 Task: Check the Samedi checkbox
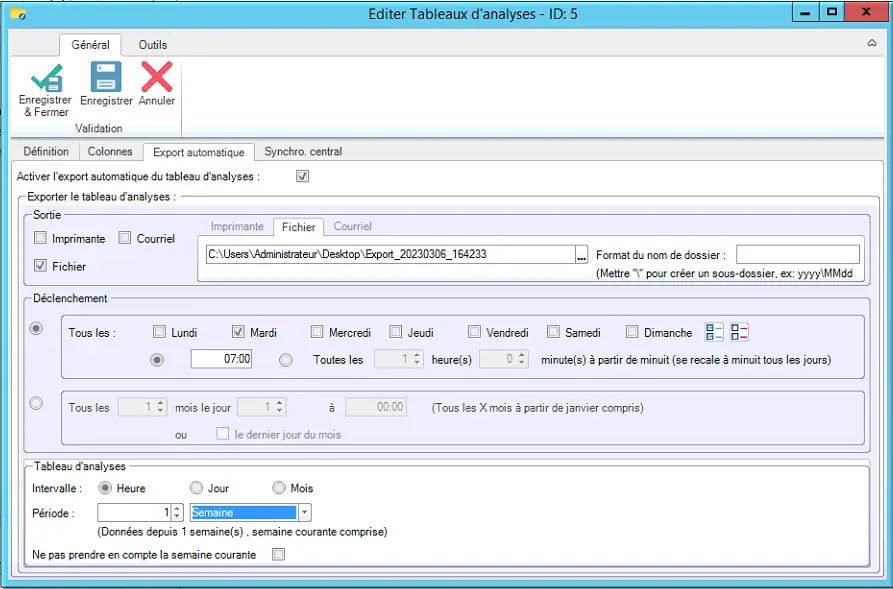pyautogui.click(x=553, y=331)
